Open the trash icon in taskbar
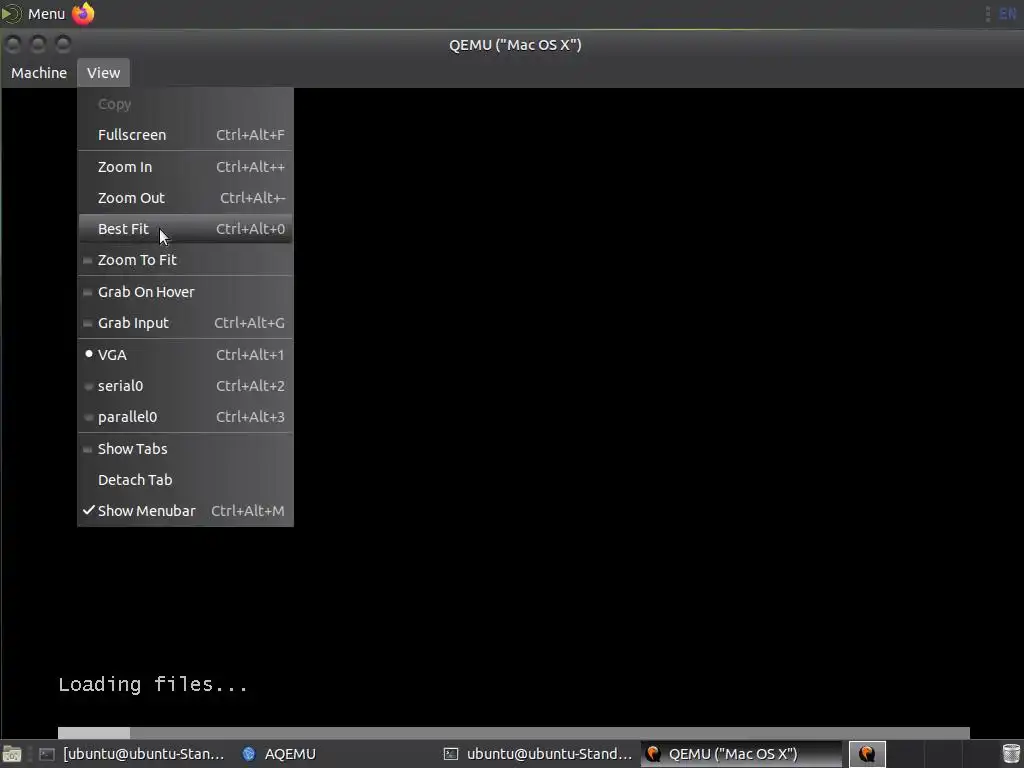The width and height of the screenshot is (1024, 768). (x=1010, y=754)
